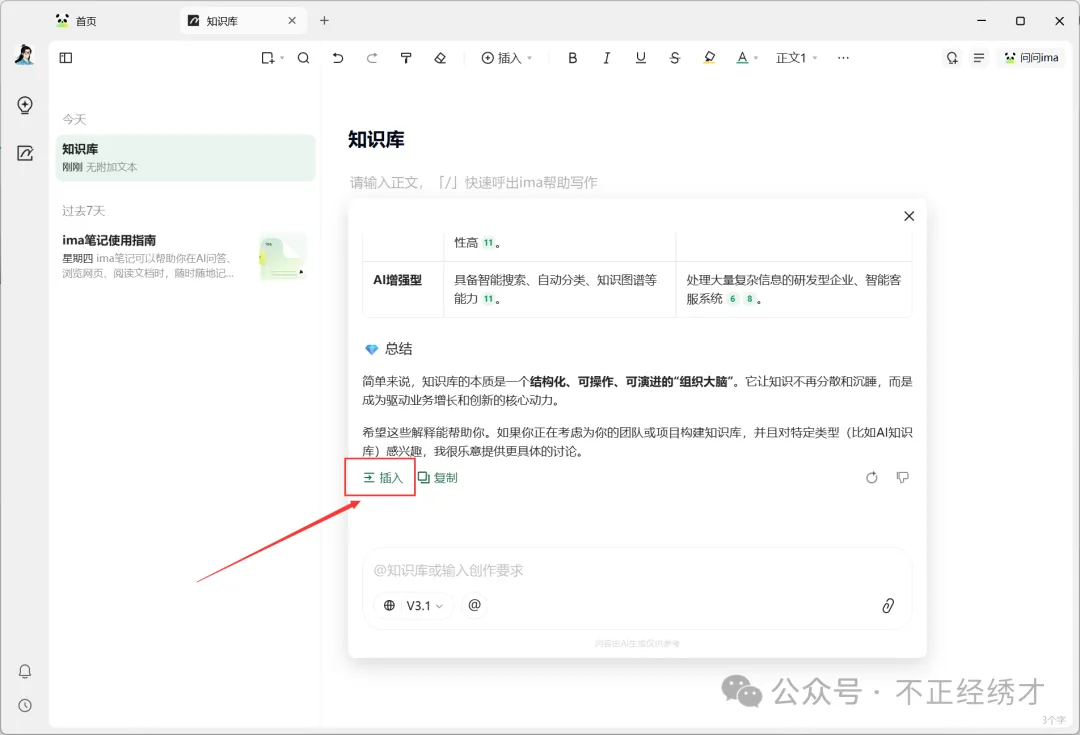
Task: Select the format painter icon
Action: click(x=406, y=58)
